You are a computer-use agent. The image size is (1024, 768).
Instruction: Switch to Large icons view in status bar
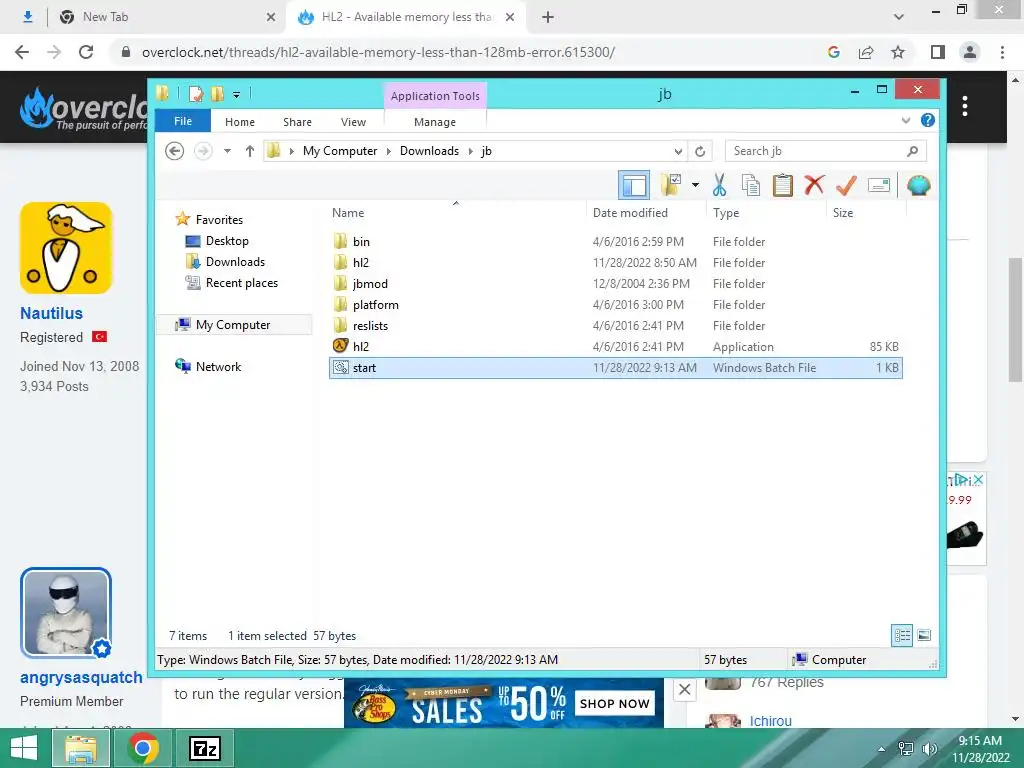point(924,635)
